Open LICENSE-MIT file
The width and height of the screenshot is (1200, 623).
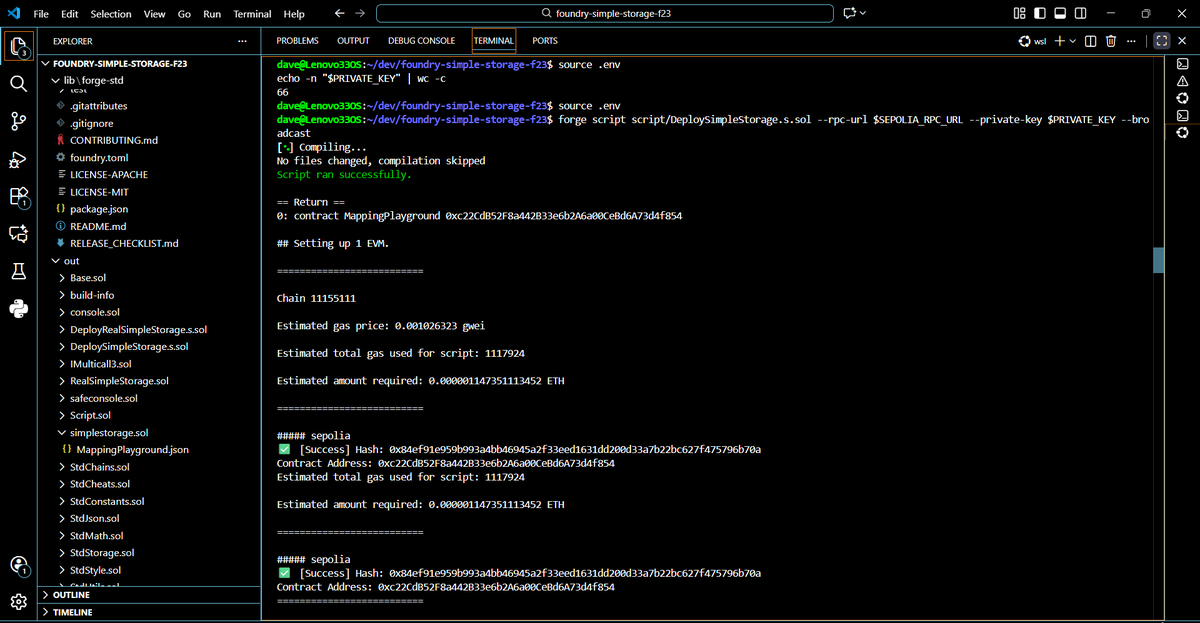point(150,191)
